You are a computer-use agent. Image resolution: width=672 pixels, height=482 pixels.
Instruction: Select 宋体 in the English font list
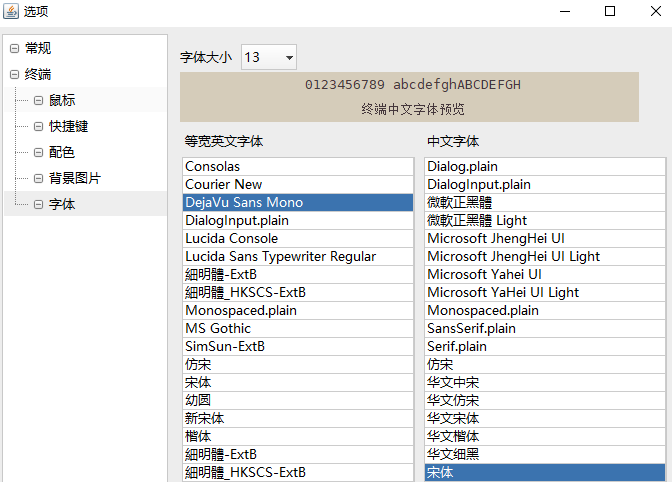(298, 382)
